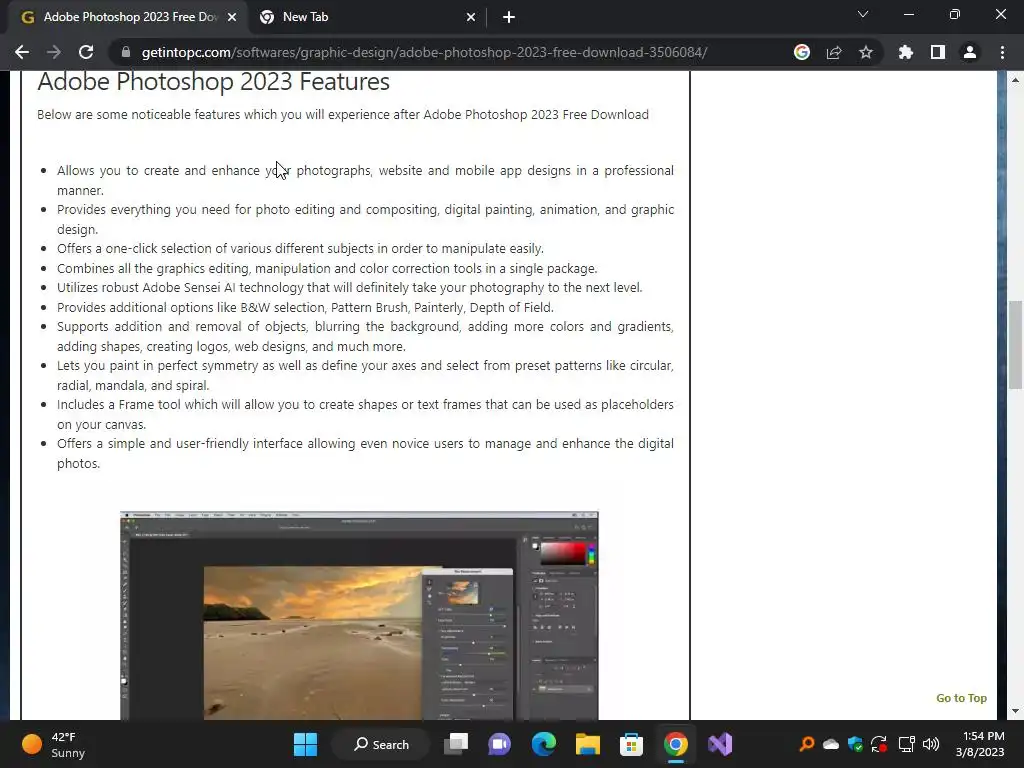Open Windows Security tray icon
Image resolution: width=1024 pixels, height=768 pixels.
pos(855,744)
